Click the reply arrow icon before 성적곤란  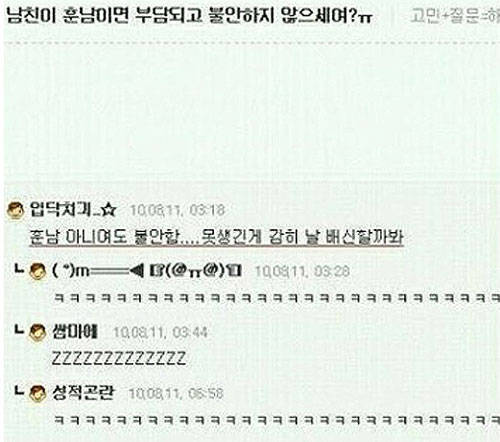tap(19, 391)
